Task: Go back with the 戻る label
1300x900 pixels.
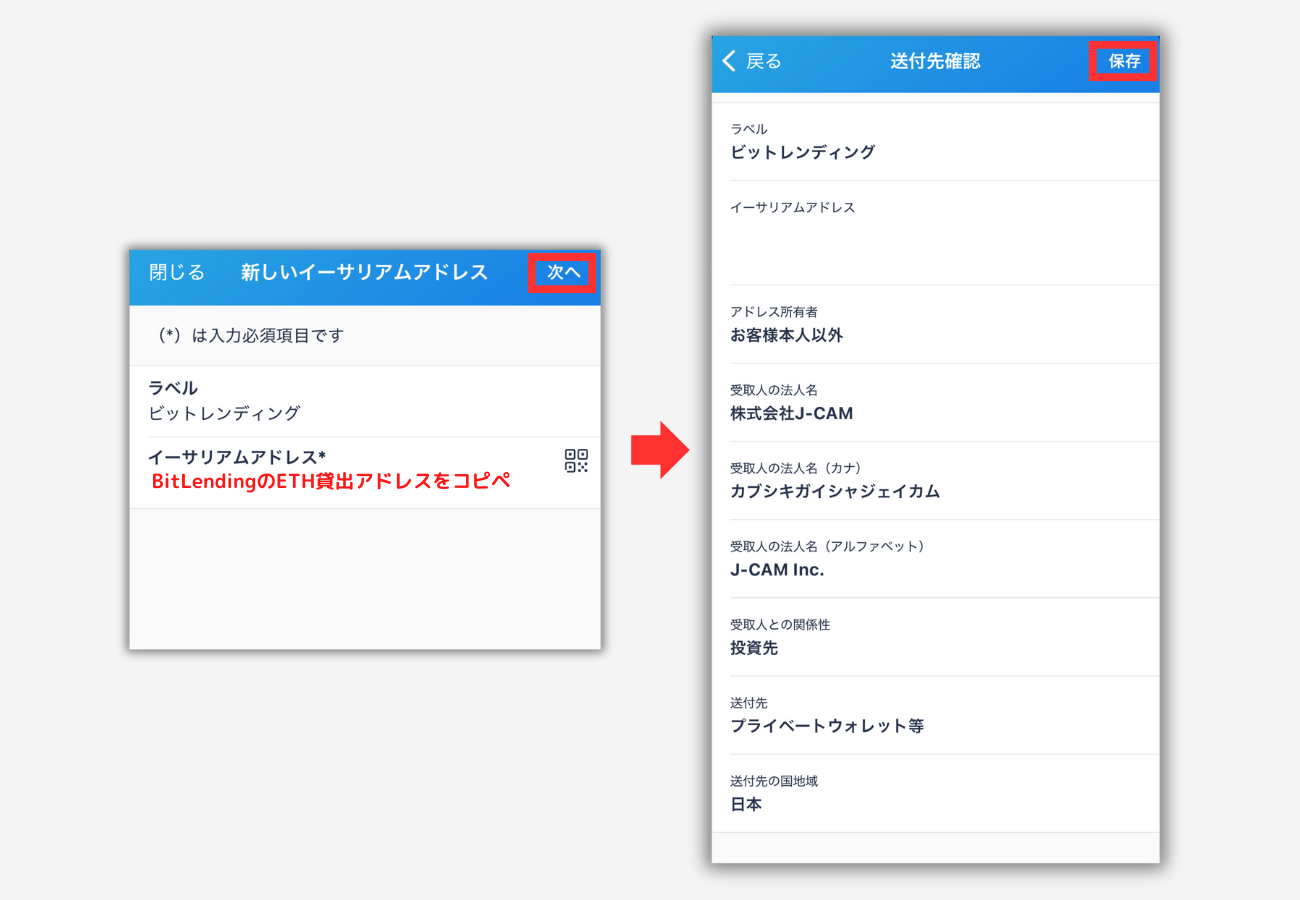Action: tap(763, 61)
